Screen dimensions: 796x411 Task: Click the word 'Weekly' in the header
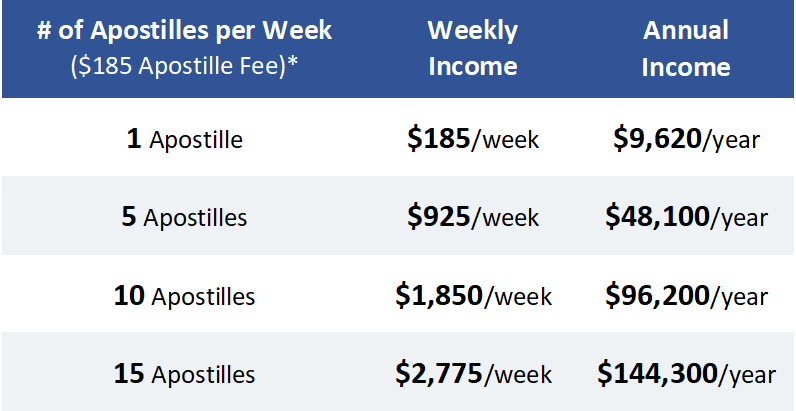click(473, 31)
